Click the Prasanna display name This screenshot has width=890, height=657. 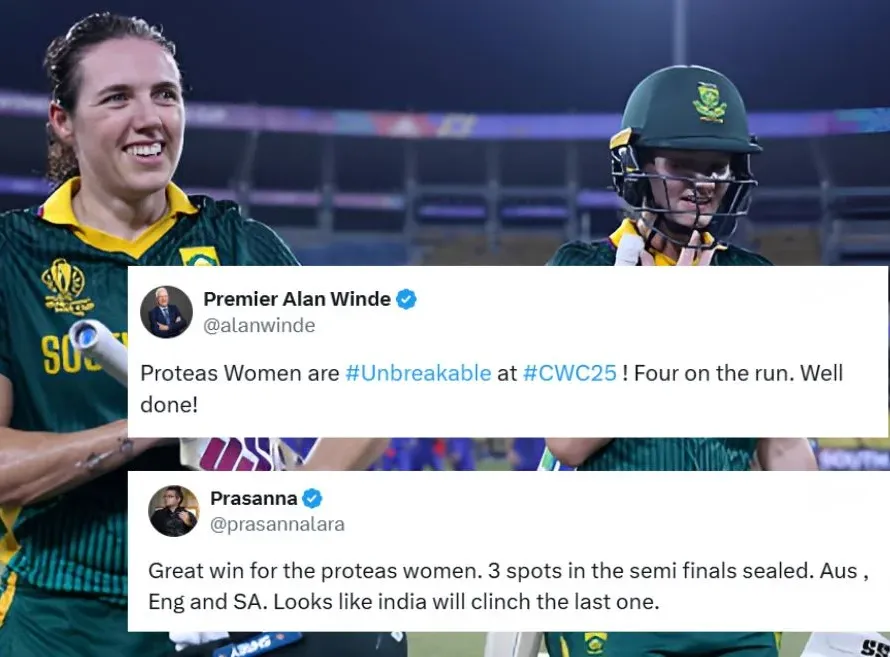click(254, 499)
